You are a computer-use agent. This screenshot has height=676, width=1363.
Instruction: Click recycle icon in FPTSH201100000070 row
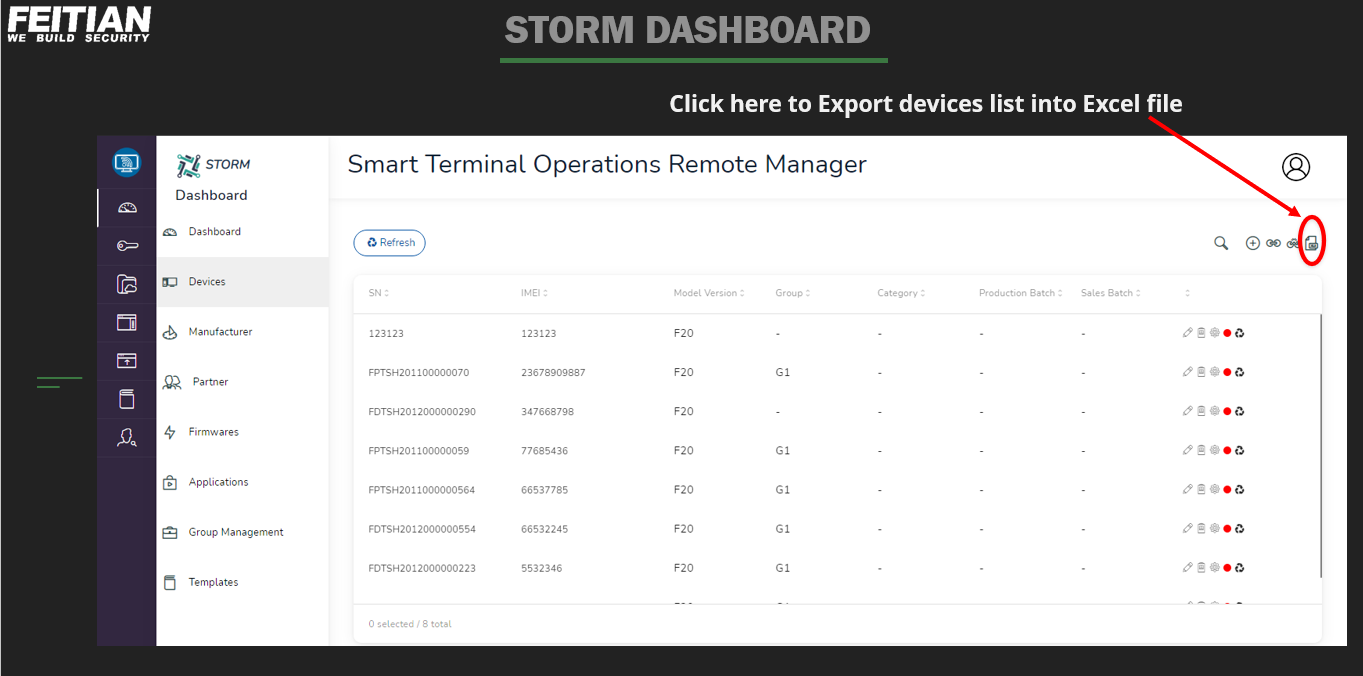1240,372
